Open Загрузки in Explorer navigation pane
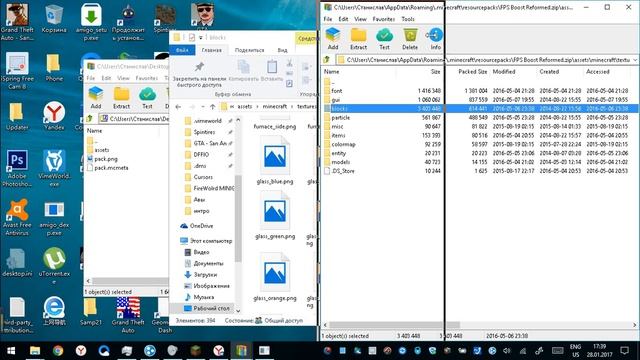Screen dimensions: 640x360 click(205, 275)
